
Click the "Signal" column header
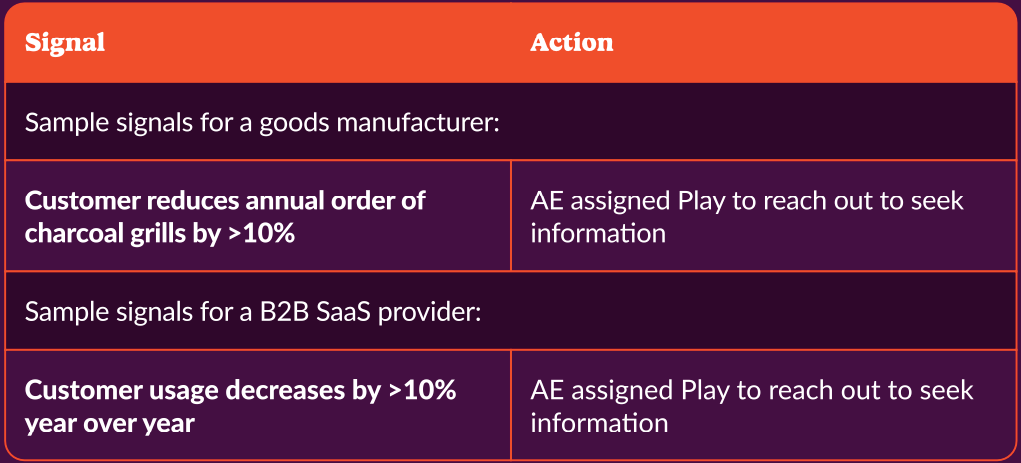pos(64,43)
